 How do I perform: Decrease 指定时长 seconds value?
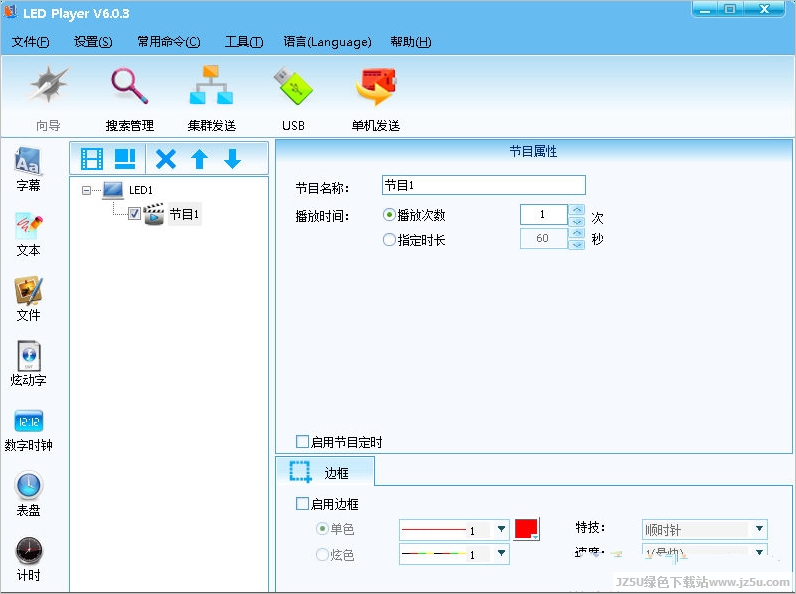(x=577, y=244)
